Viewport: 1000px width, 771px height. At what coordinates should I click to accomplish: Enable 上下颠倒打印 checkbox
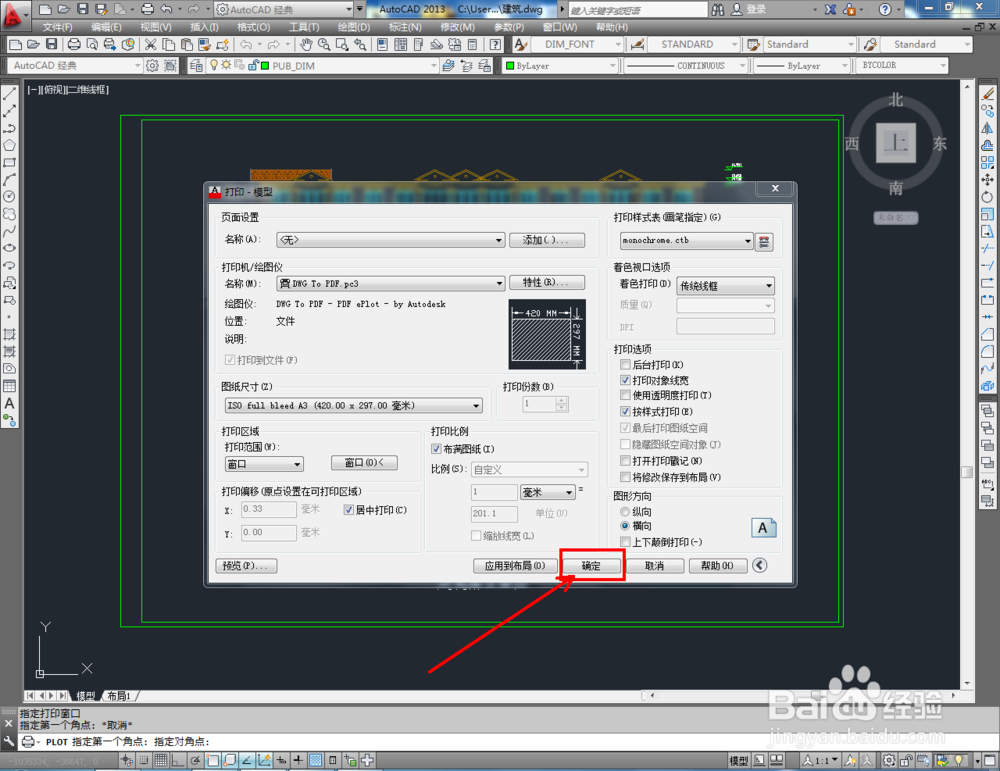[625, 542]
